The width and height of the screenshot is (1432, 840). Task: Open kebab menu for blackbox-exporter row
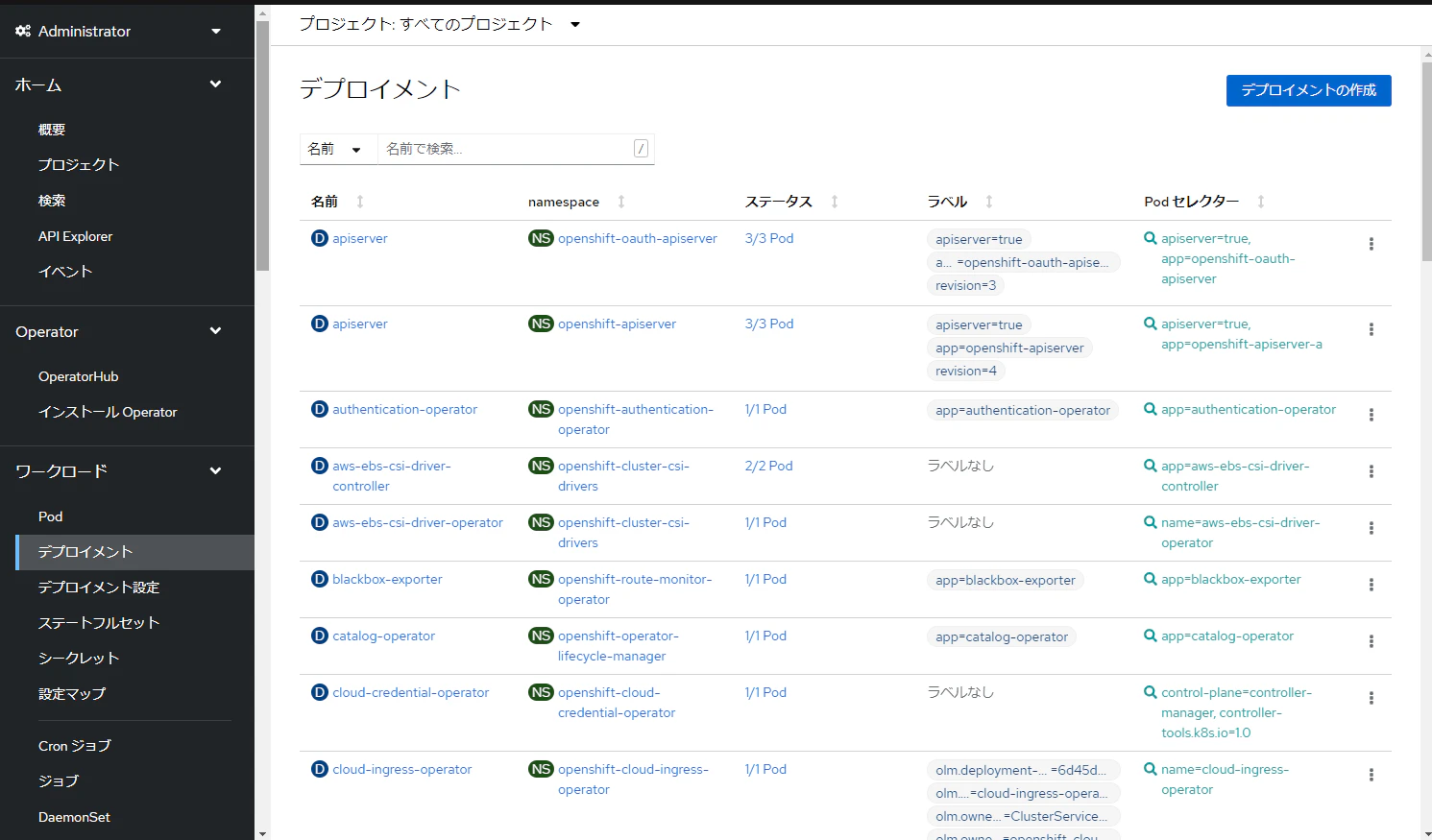[1371, 585]
